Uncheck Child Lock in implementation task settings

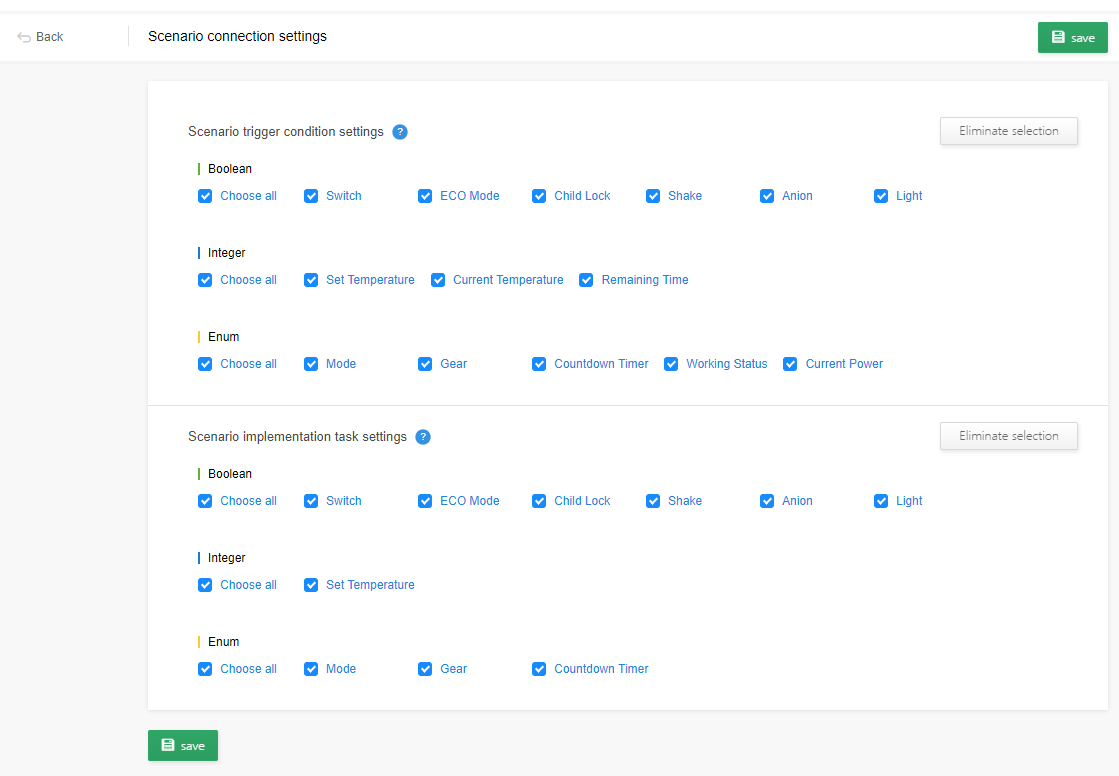pos(539,501)
